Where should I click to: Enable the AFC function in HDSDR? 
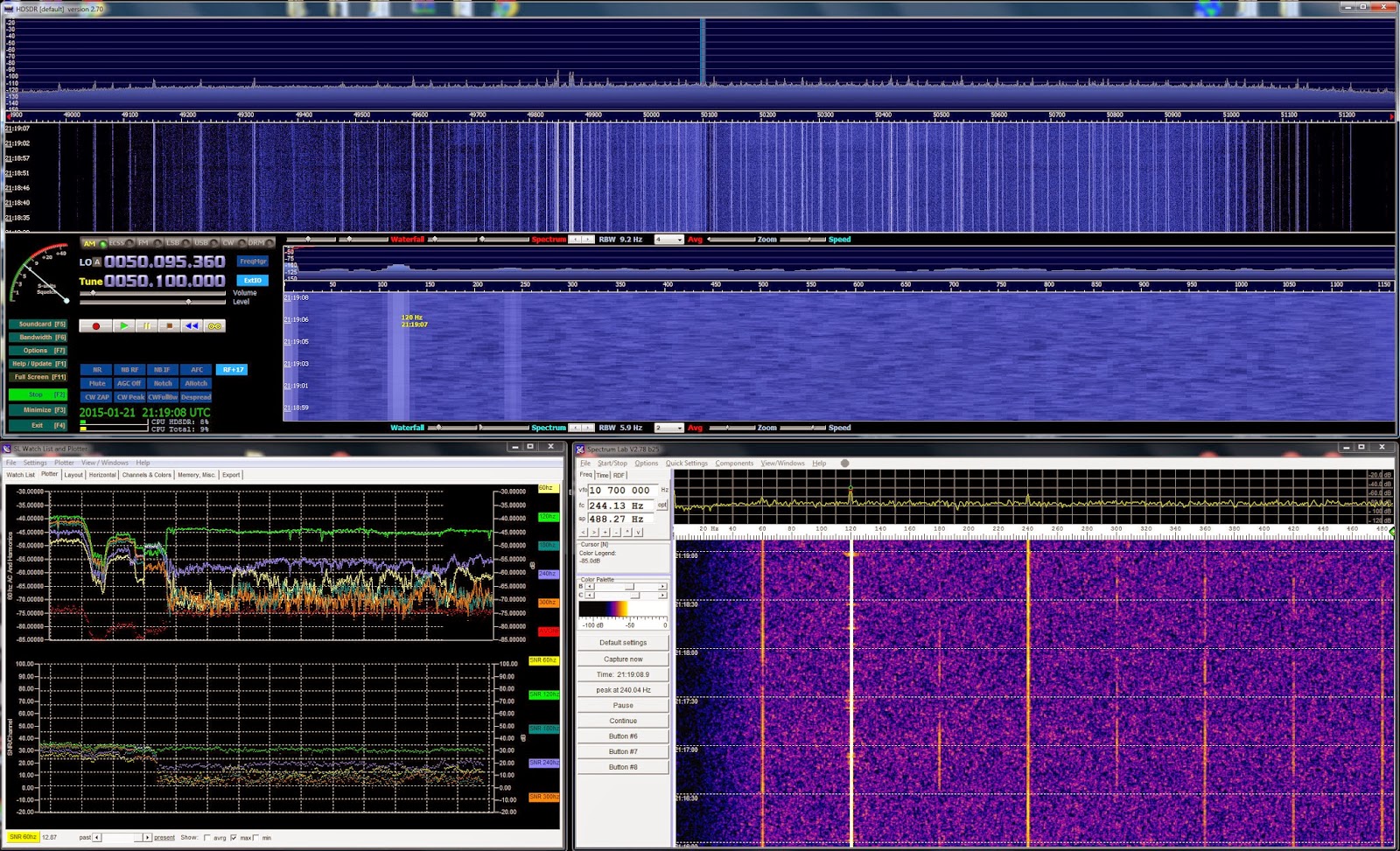tap(197, 369)
